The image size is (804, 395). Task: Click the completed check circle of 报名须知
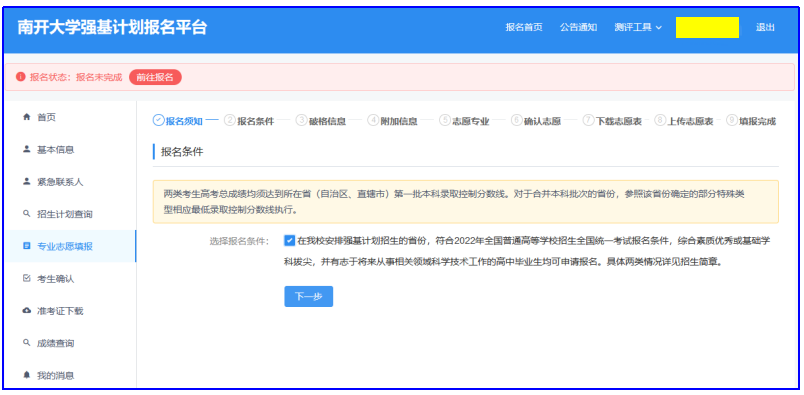(158, 121)
